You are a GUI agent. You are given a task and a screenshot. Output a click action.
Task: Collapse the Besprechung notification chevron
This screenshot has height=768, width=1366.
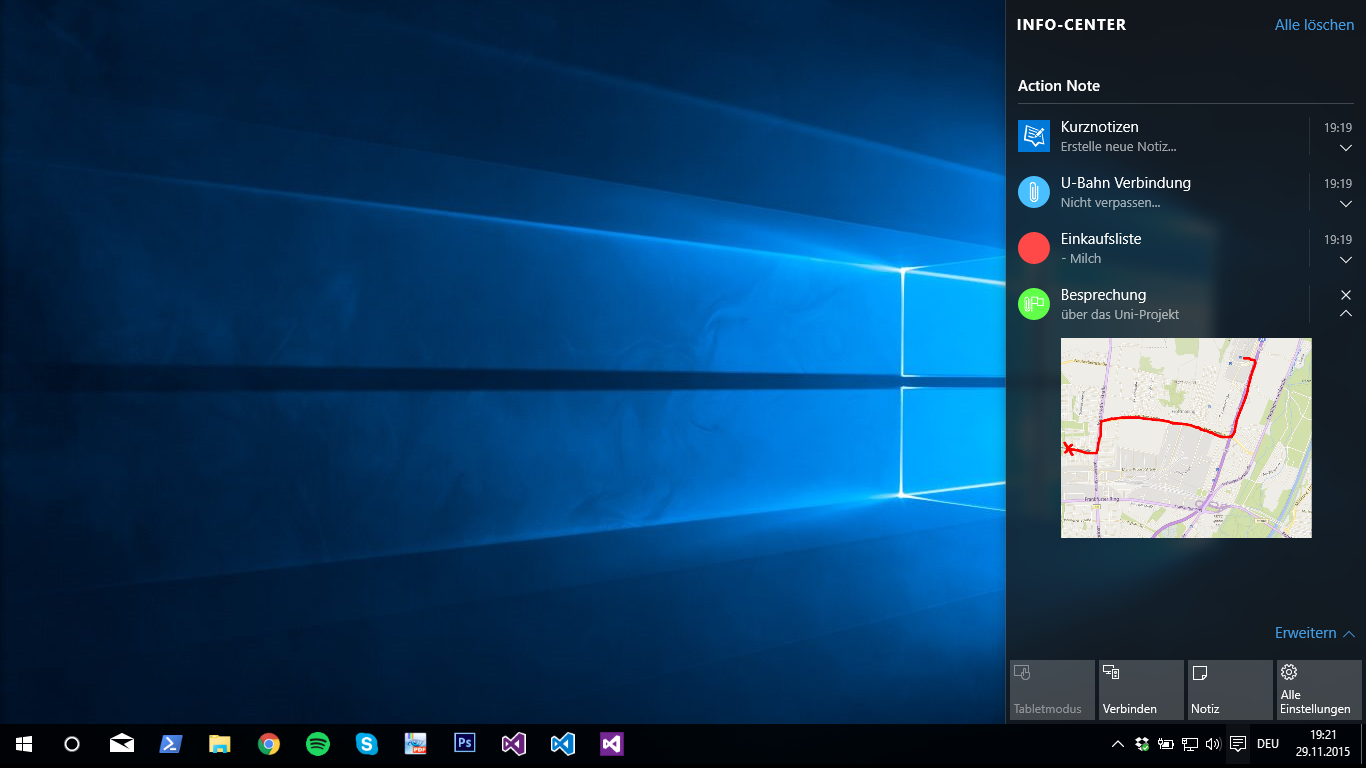pyautogui.click(x=1345, y=313)
